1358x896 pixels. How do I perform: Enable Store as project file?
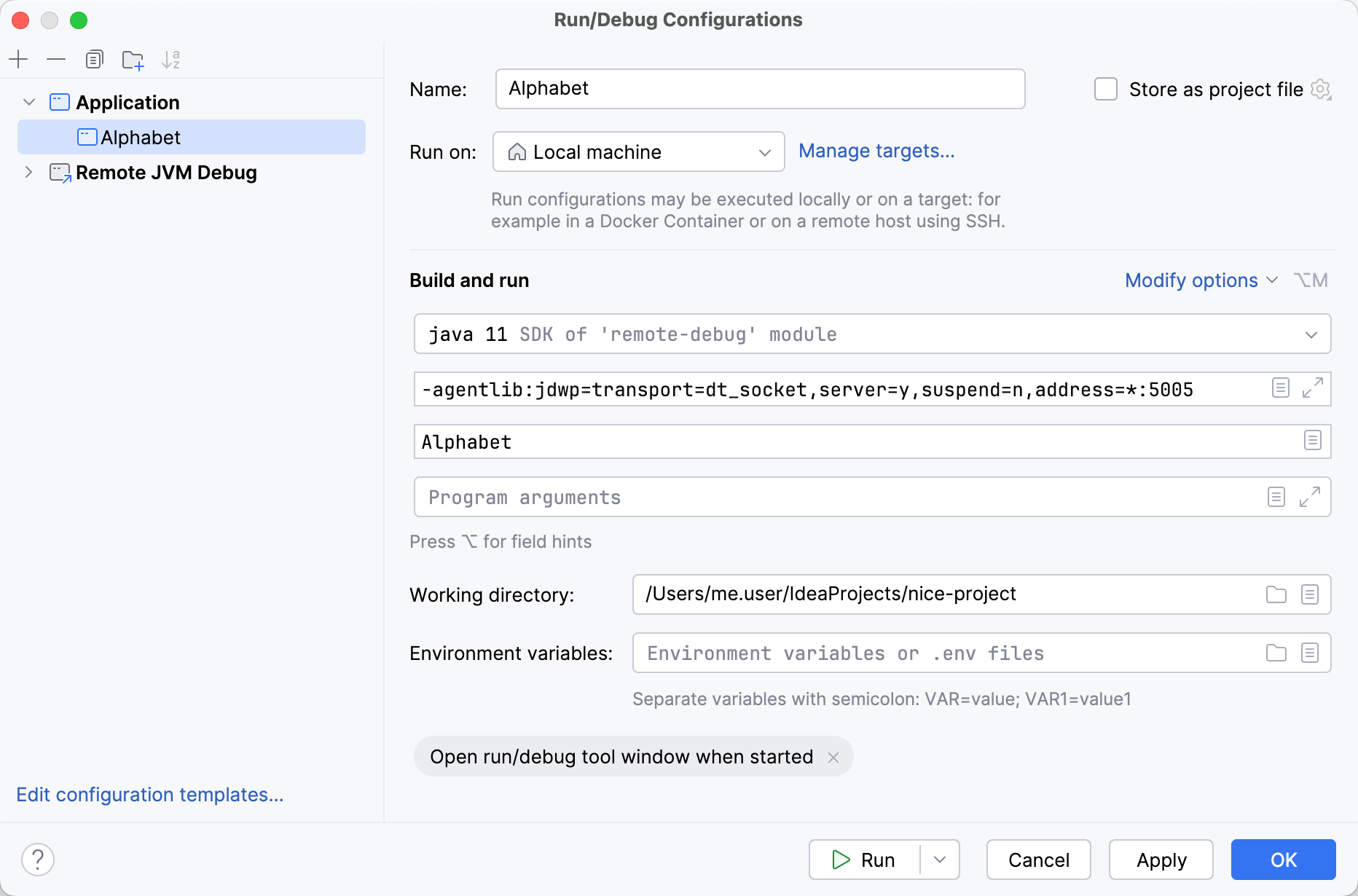(1105, 89)
